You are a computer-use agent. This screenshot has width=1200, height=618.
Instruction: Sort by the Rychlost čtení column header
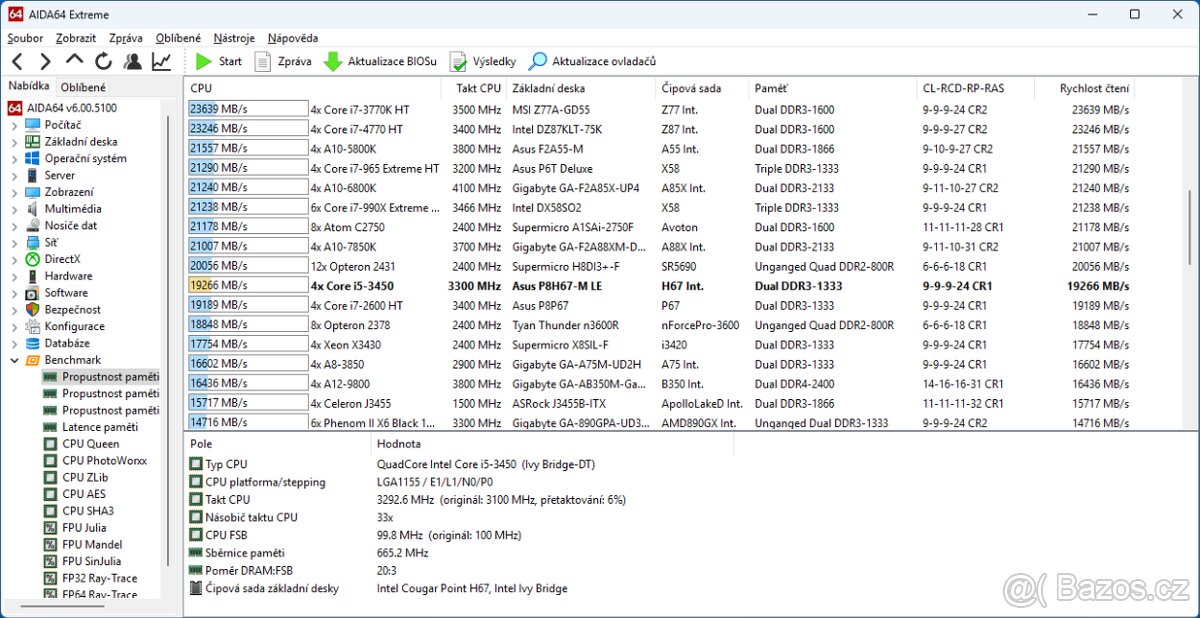point(1094,88)
